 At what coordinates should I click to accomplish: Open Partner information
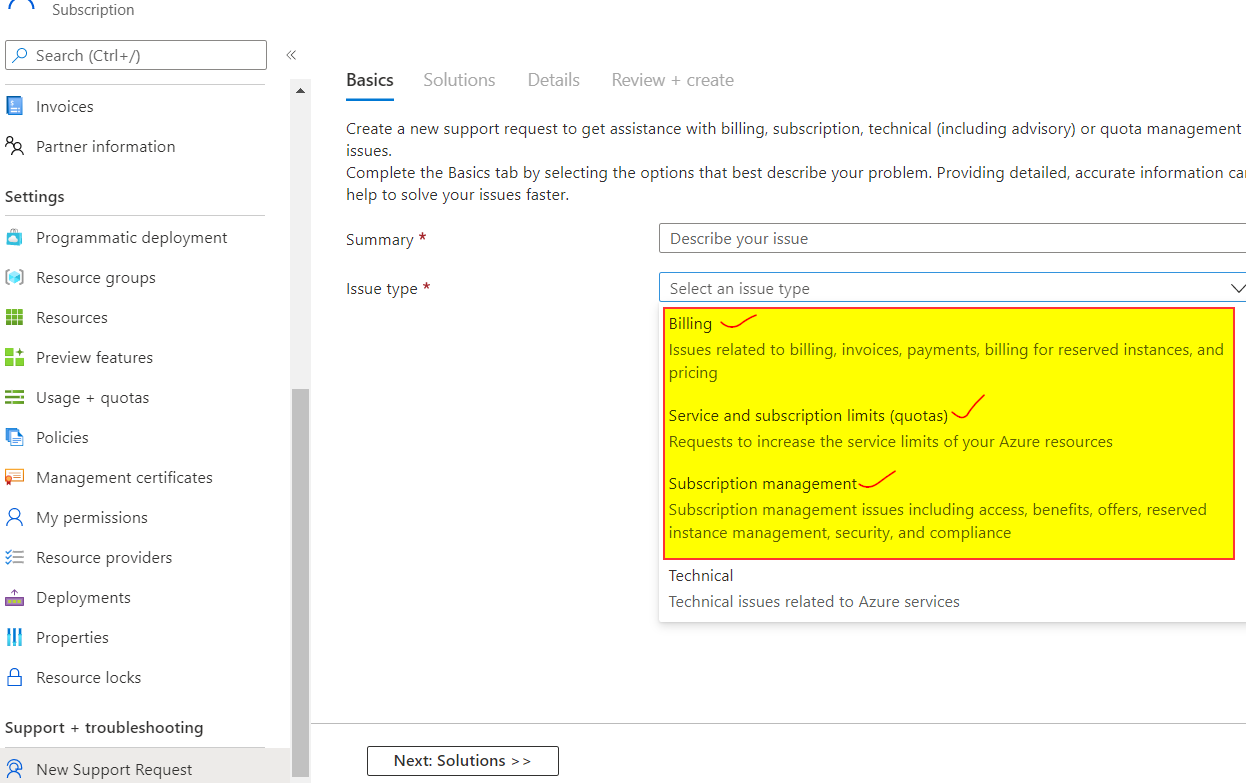pyautogui.click(x=103, y=146)
